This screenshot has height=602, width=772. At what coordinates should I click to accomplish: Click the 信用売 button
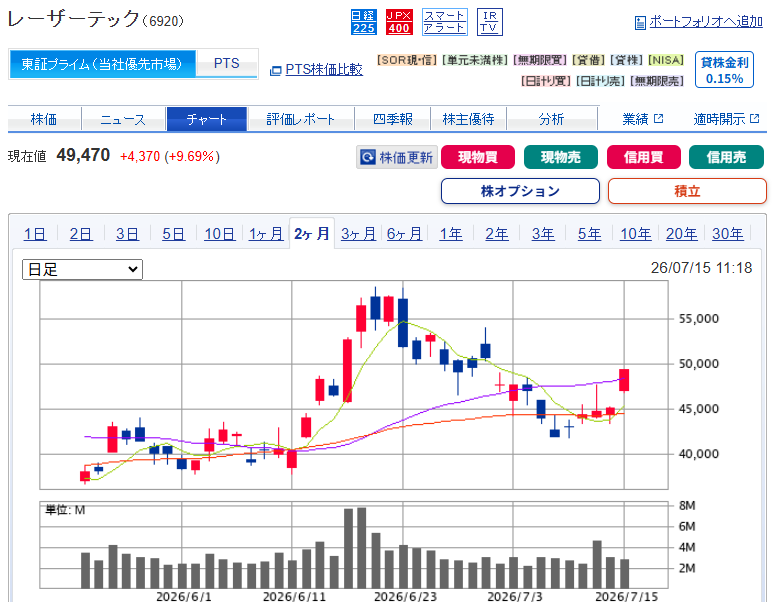[x=726, y=158]
